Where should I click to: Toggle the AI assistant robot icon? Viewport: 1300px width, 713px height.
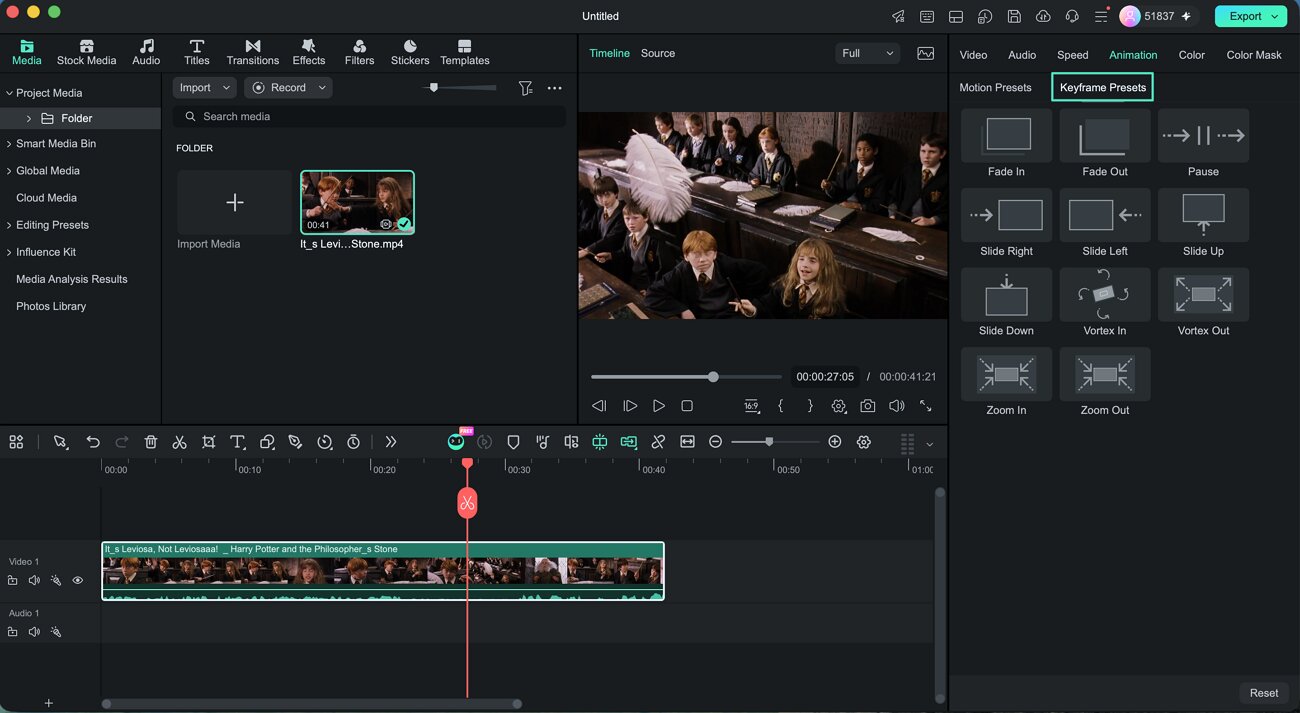click(x=457, y=440)
